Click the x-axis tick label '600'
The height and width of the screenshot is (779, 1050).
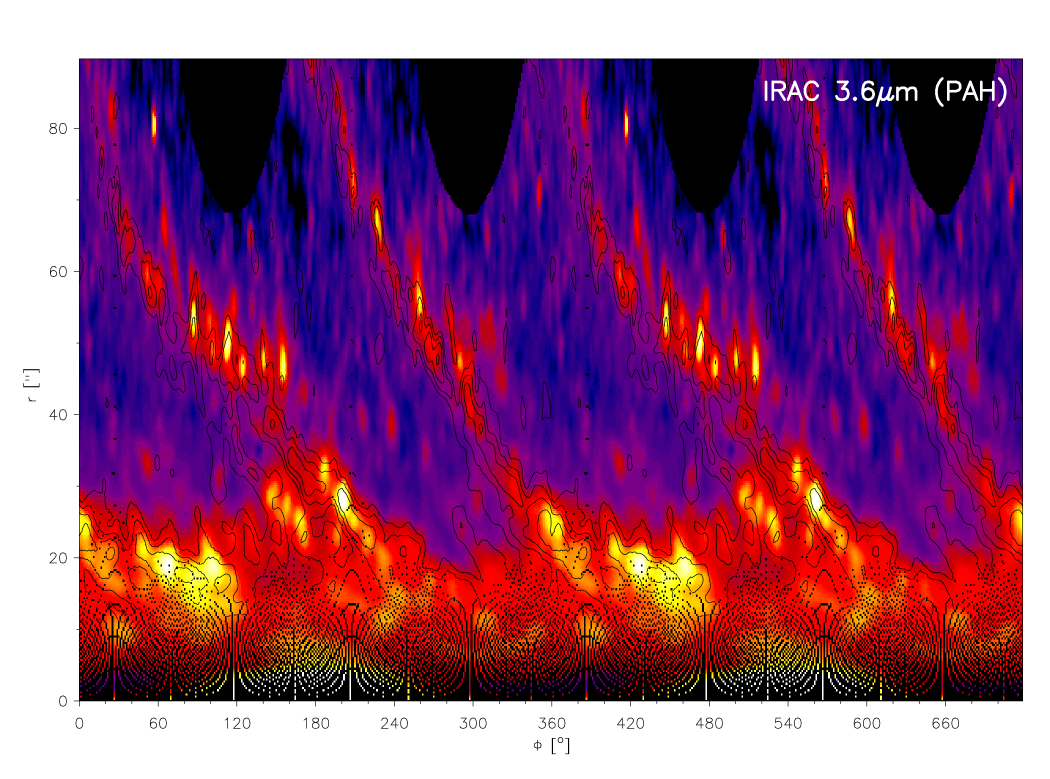pos(867,723)
